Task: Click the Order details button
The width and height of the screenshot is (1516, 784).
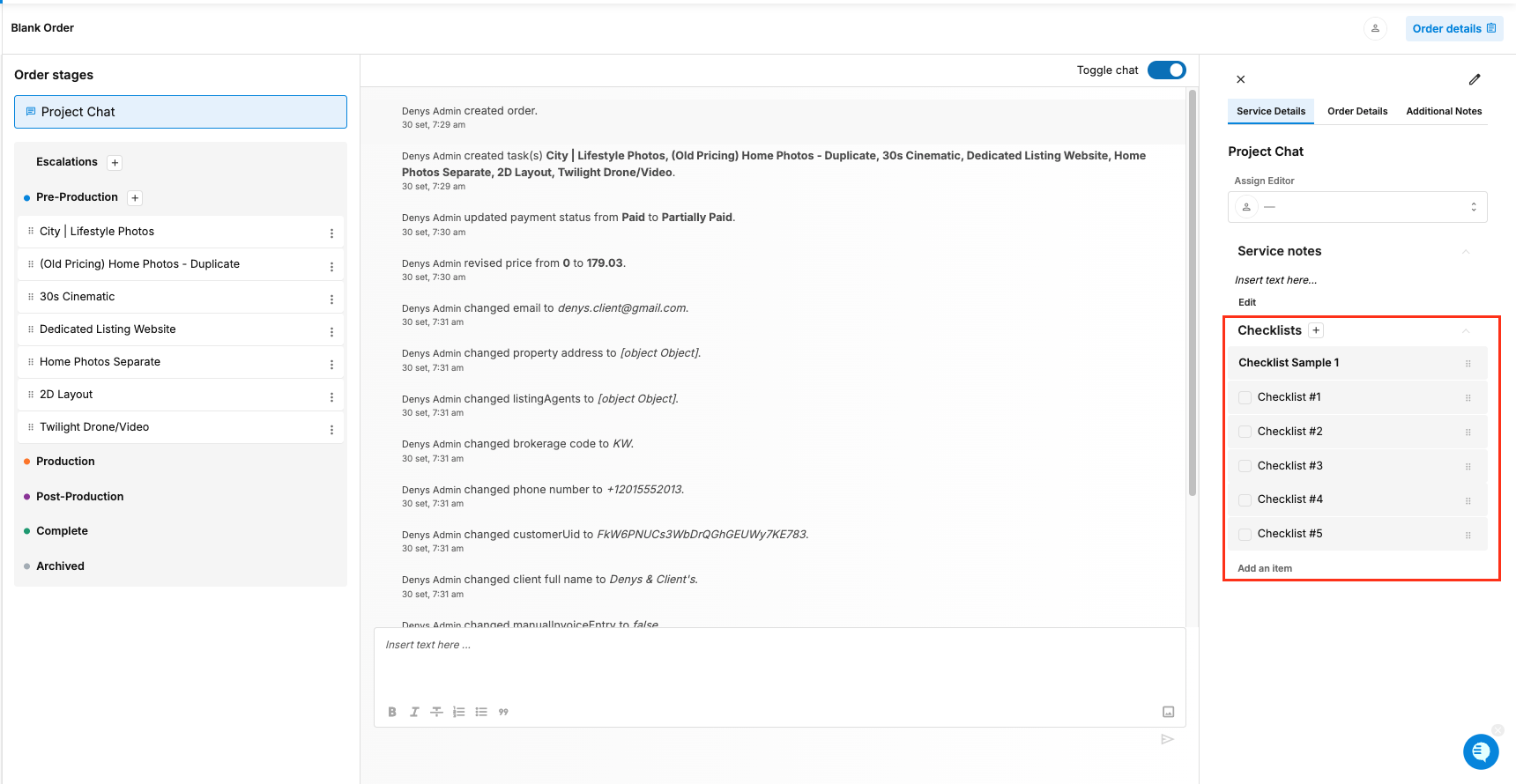Action: tap(1454, 28)
